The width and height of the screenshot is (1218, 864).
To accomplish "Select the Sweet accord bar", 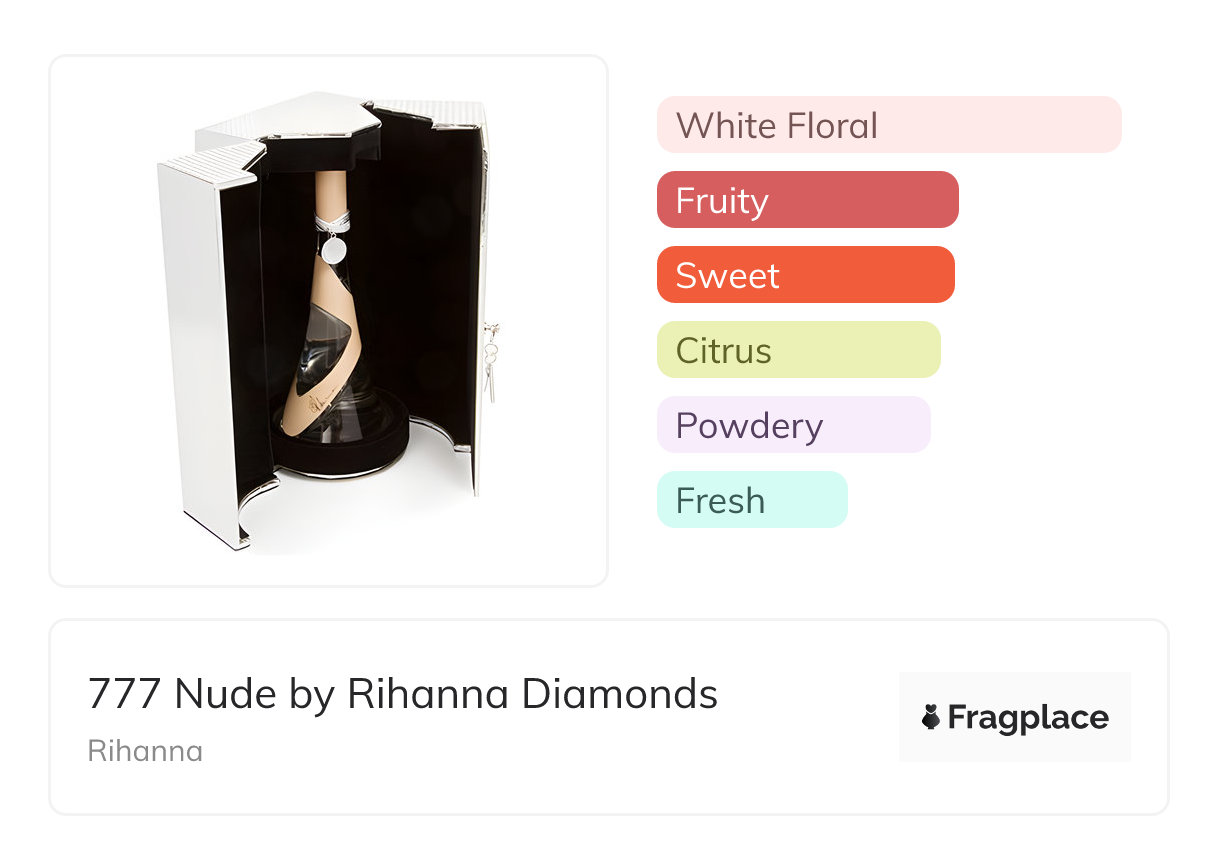I will pyautogui.click(x=805, y=275).
